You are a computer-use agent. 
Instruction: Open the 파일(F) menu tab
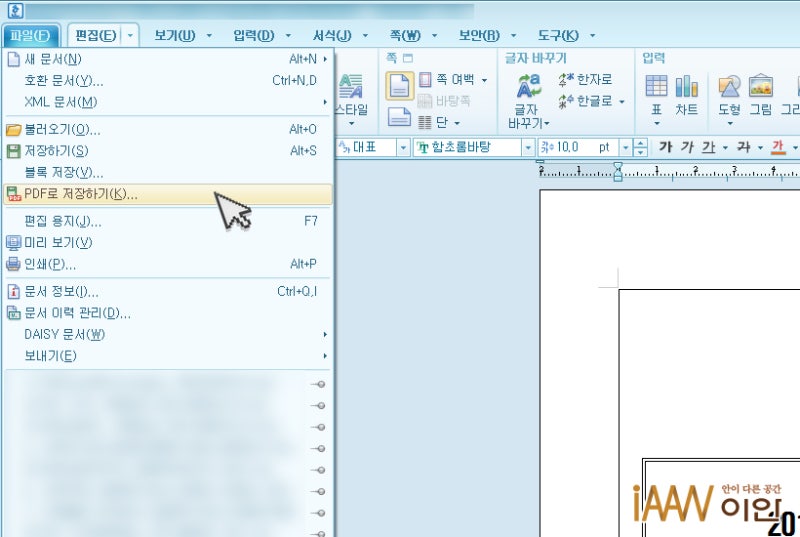[x=30, y=36]
